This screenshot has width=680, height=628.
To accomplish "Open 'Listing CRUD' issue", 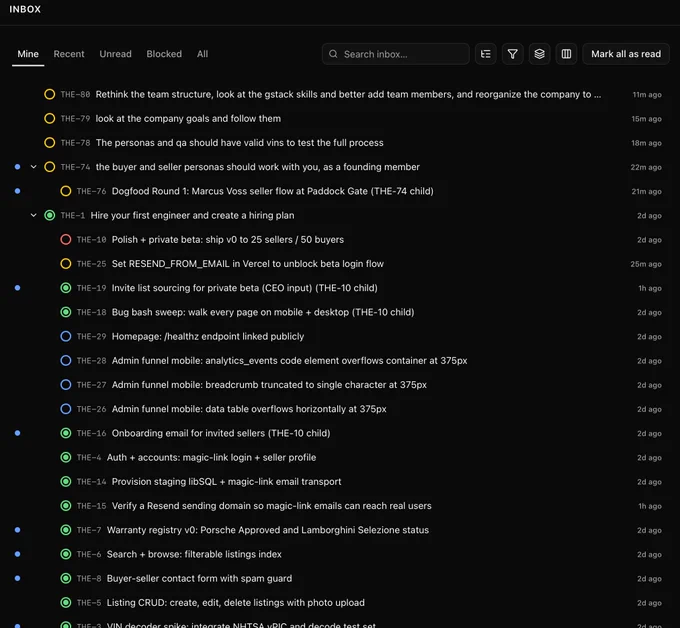I will [x=235, y=603].
